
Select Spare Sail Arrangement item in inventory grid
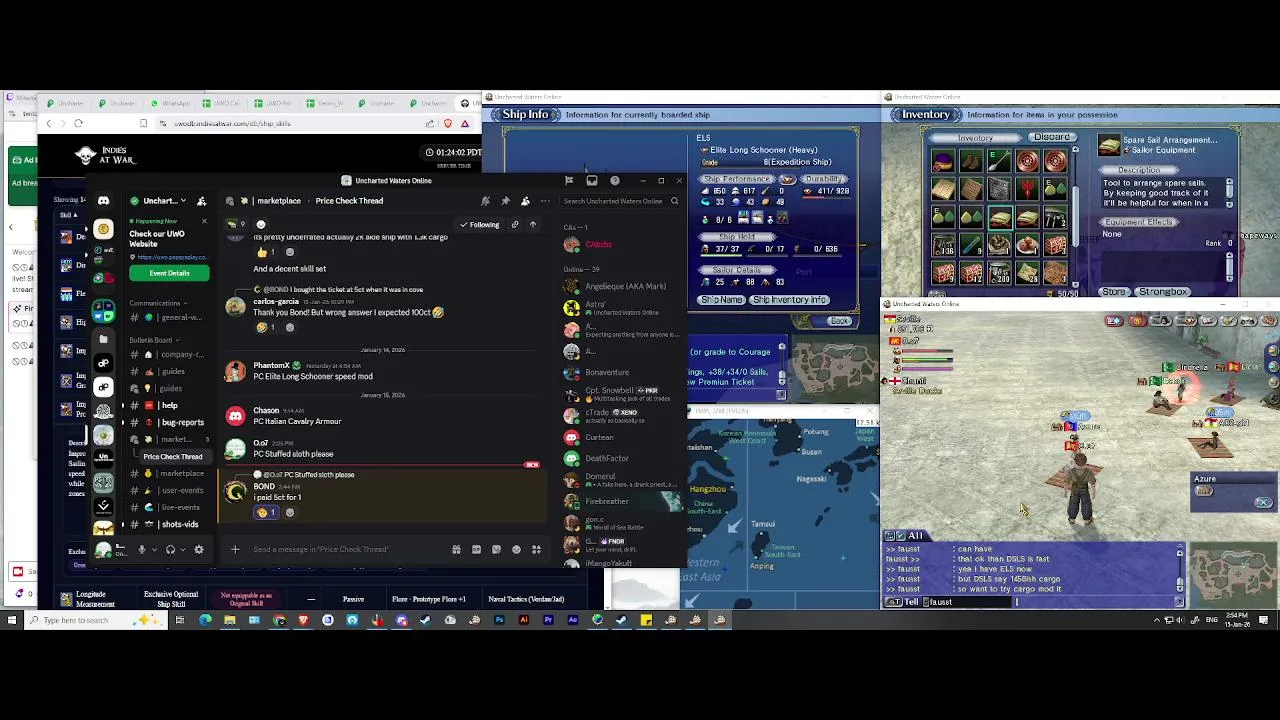[1000, 217]
